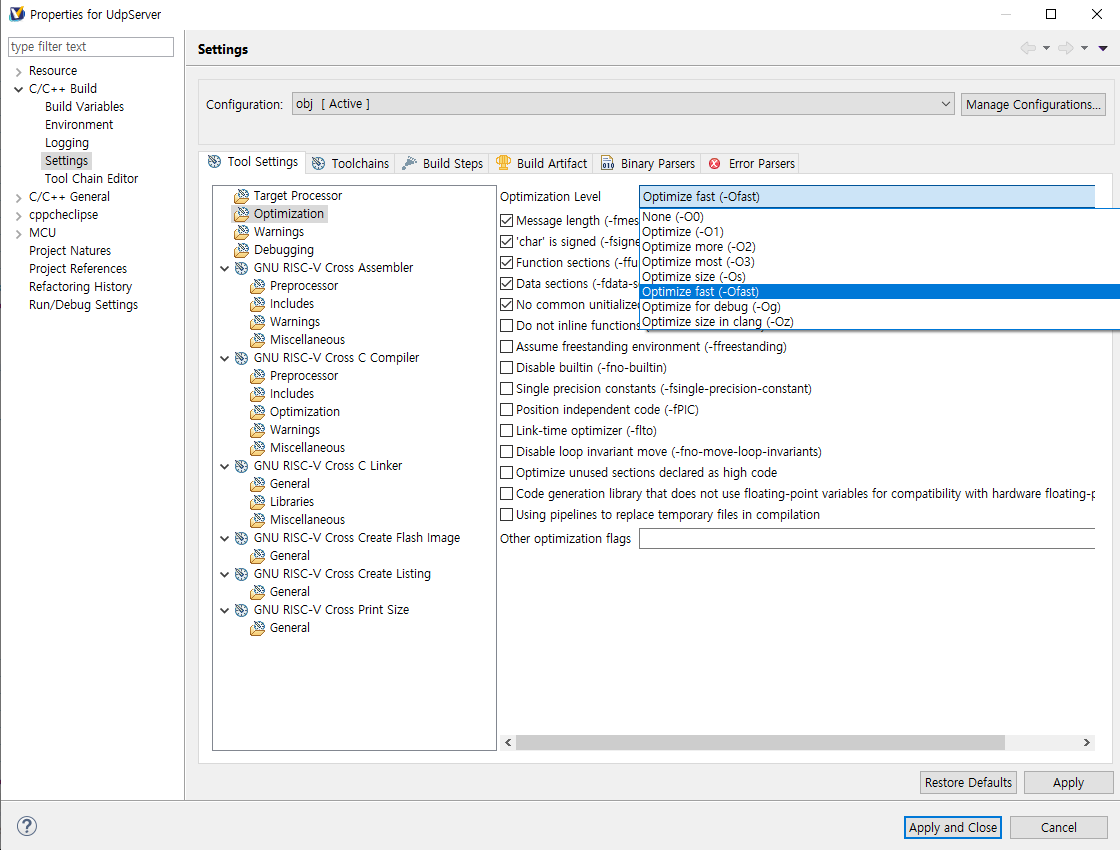Click the scroll right arrow
The image size is (1120, 850).
pyautogui.click(x=1086, y=743)
